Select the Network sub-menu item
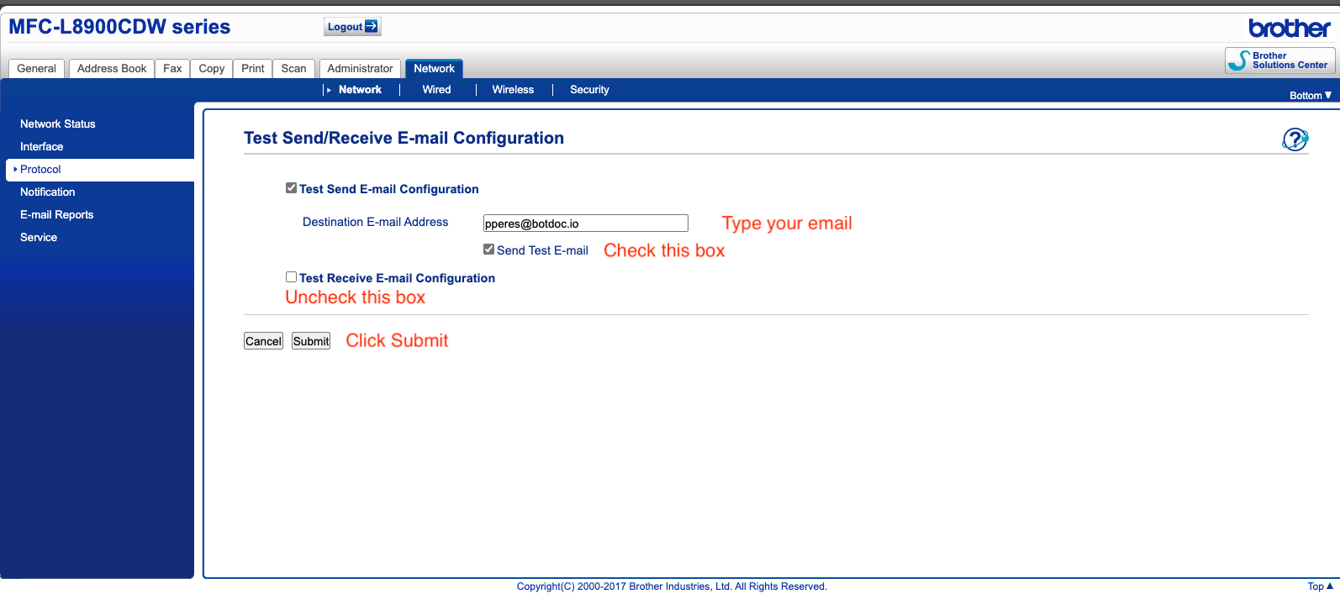Viewport: 1340px width, 610px height. click(360, 90)
